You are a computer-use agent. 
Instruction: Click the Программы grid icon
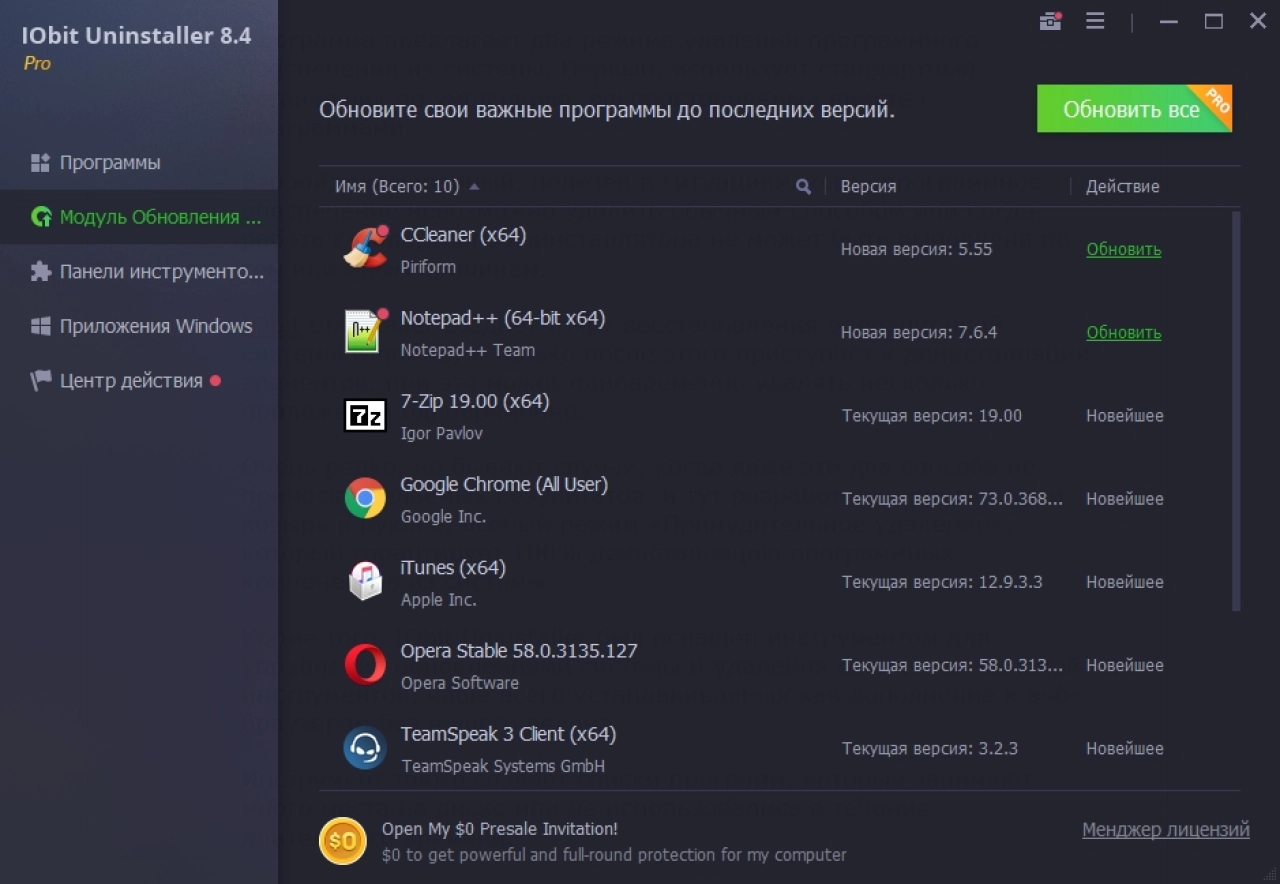point(41,162)
